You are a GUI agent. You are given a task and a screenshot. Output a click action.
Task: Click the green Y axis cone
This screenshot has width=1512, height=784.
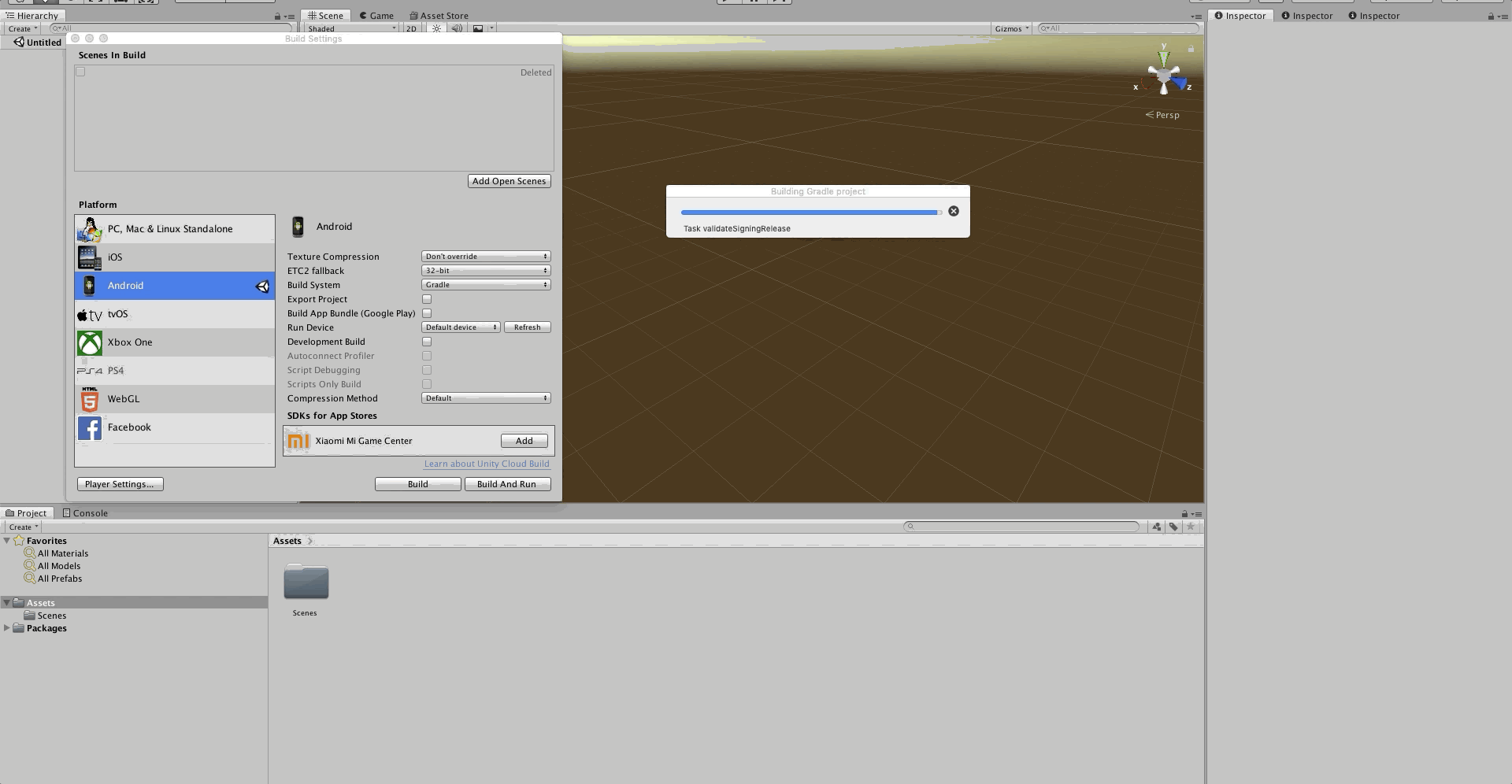click(1164, 58)
